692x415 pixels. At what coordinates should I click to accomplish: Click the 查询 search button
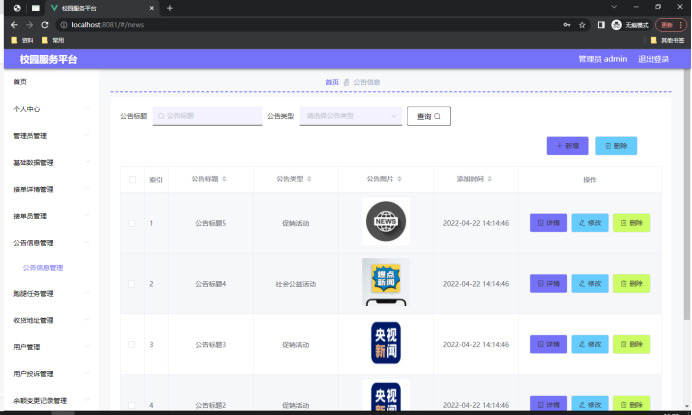[429, 116]
